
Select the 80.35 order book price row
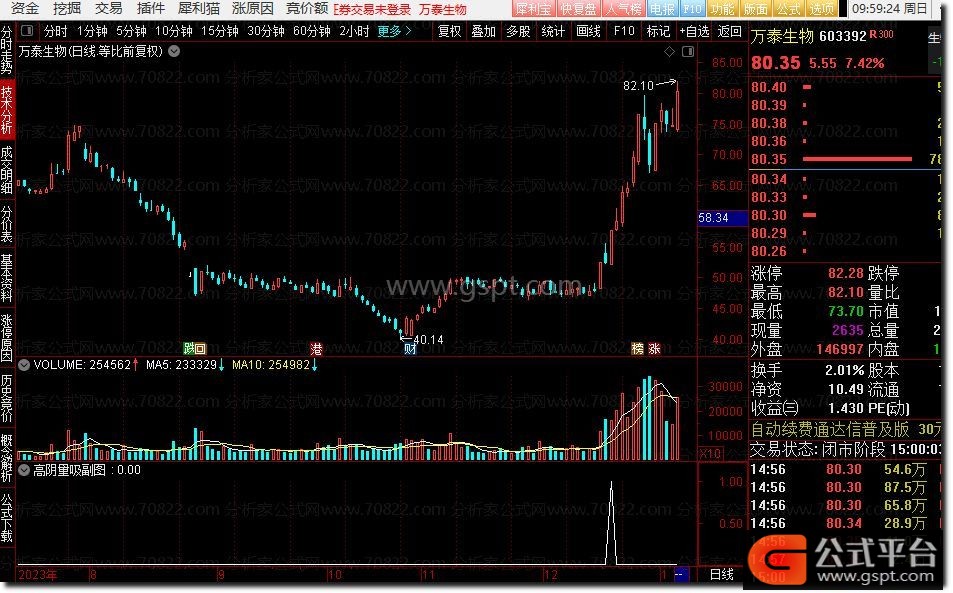[845, 159]
